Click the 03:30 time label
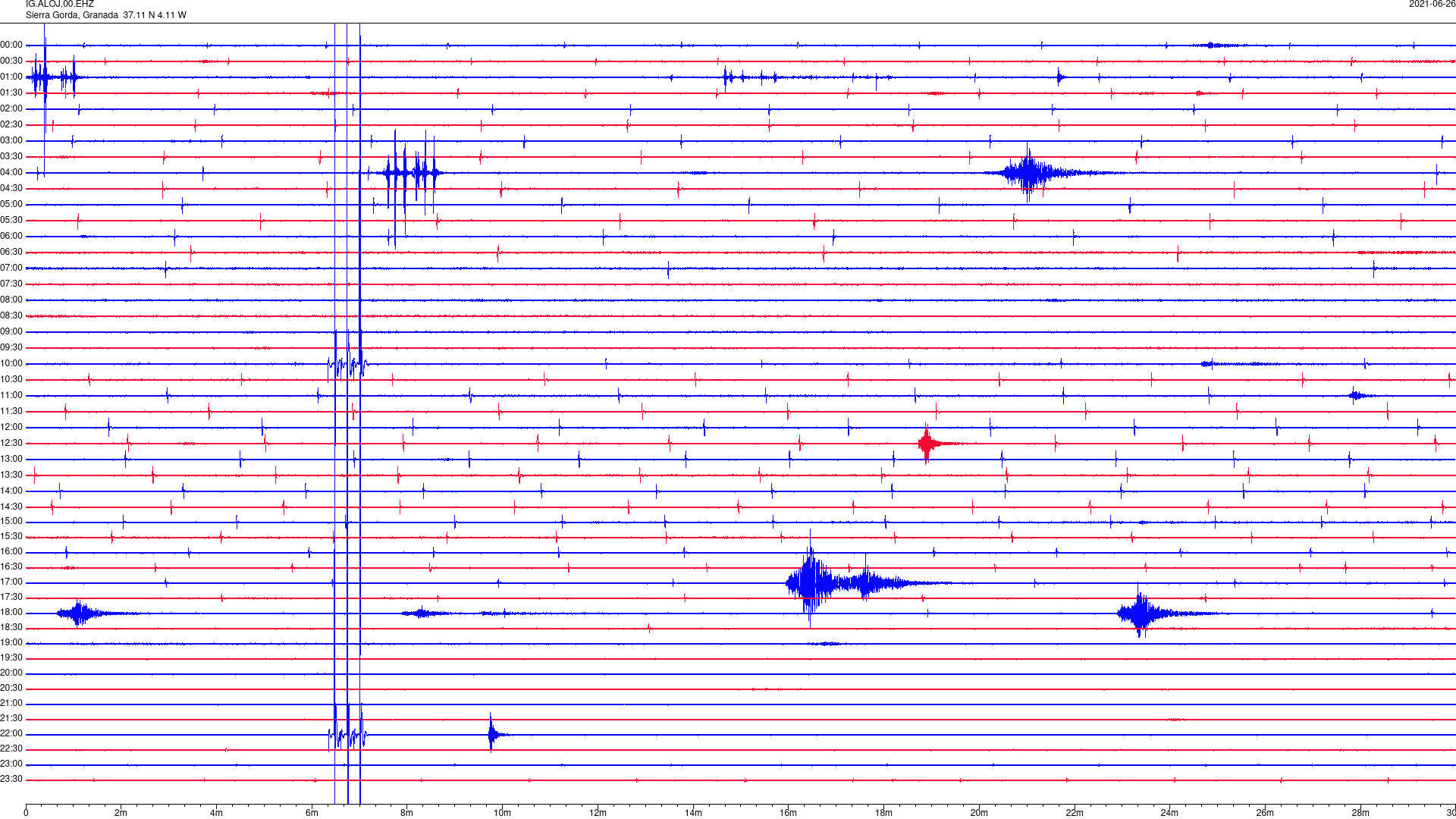The width and height of the screenshot is (1456, 819). [x=11, y=157]
